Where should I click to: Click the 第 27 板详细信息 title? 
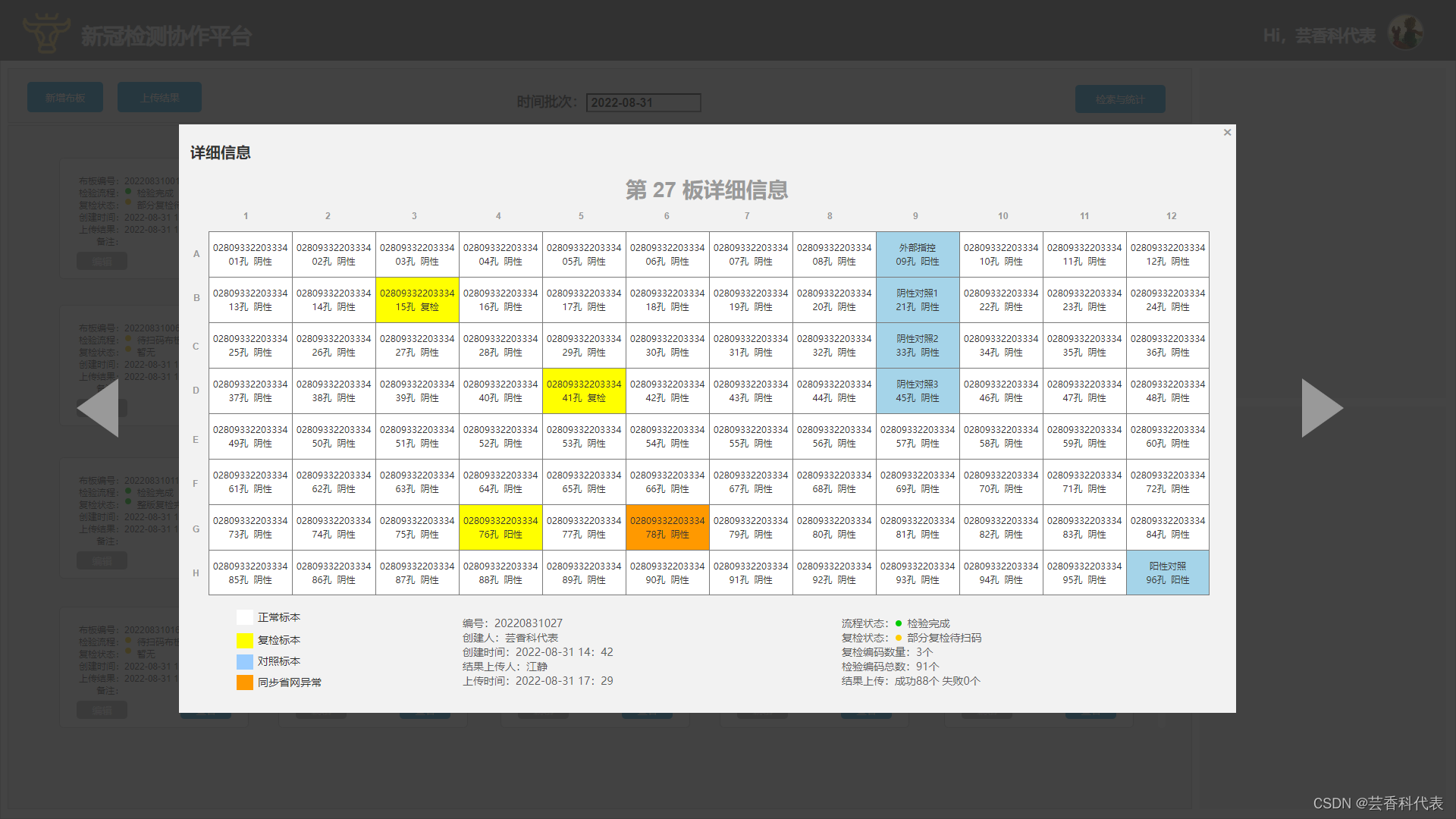point(707,190)
